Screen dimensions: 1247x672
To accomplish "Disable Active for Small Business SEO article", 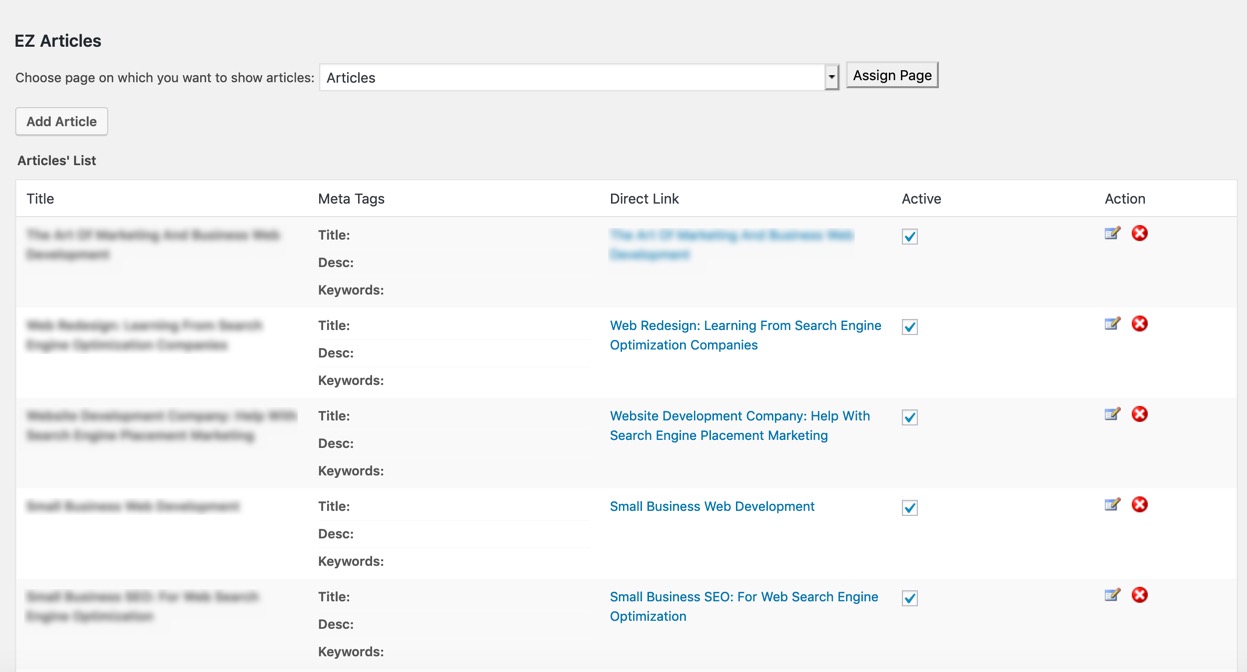I will (x=909, y=598).
